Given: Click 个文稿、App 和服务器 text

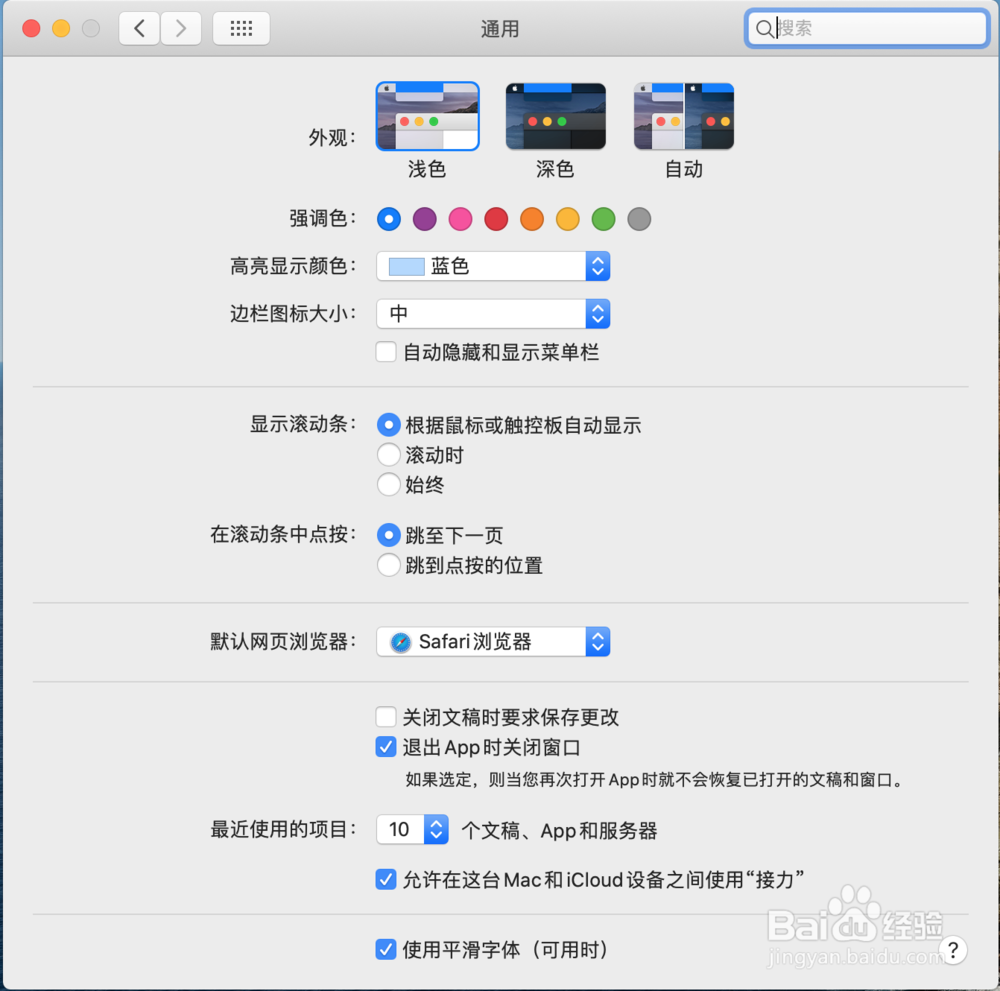Looking at the screenshot, I should click(559, 831).
